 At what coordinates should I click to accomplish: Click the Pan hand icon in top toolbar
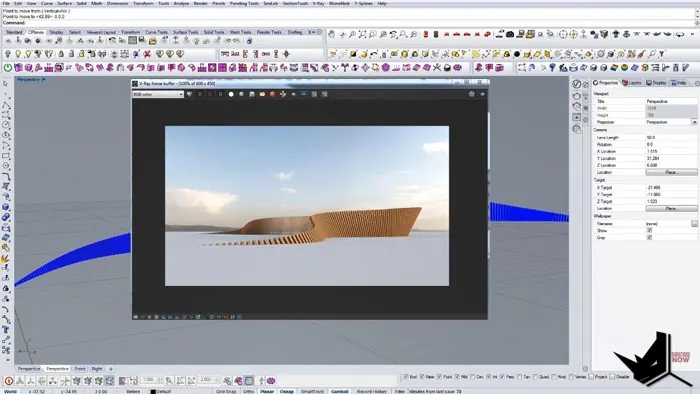pyautogui.click(x=331, y=34)
